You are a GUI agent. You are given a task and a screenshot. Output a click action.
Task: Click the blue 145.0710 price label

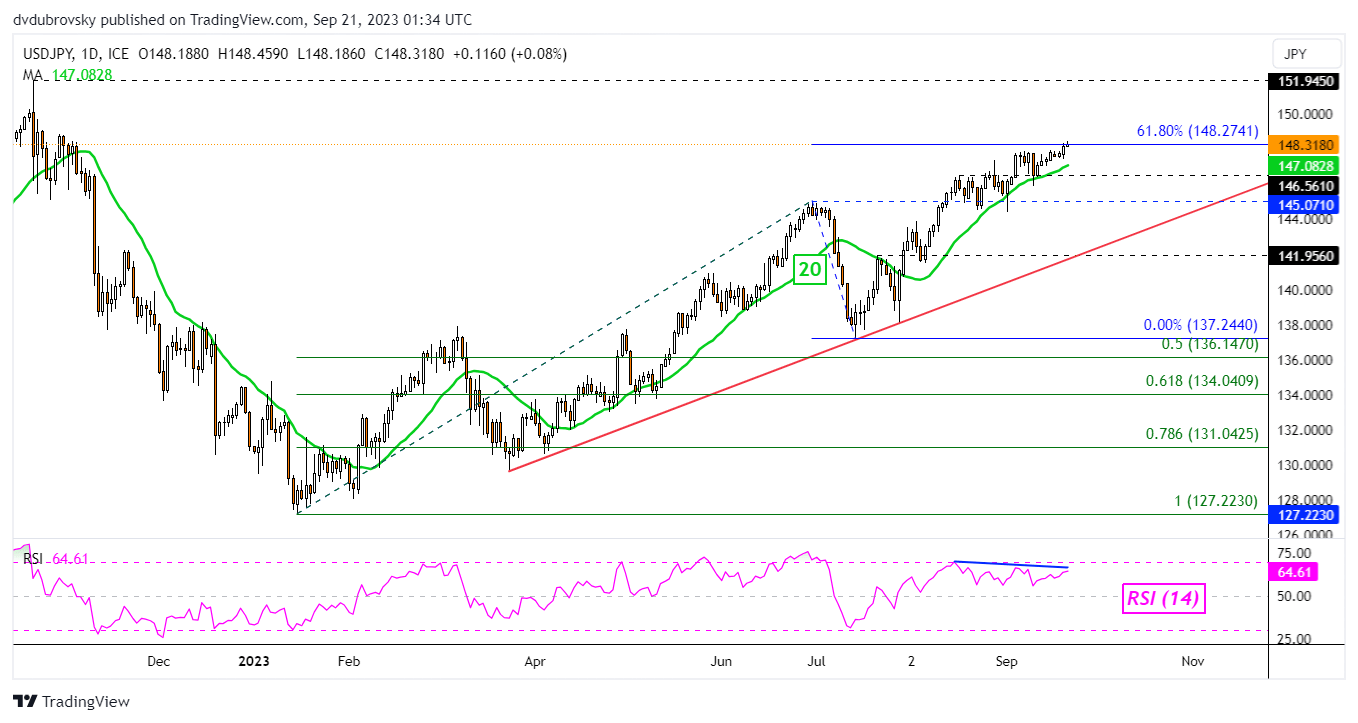pyautogui.click(x=1302, y=205)
